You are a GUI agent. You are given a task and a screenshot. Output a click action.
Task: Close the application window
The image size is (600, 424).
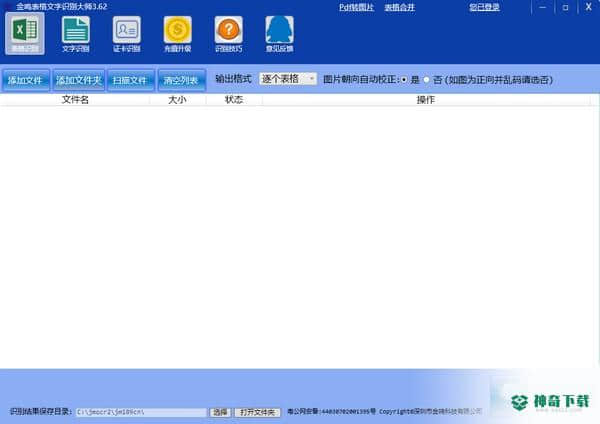click(589, 7)
